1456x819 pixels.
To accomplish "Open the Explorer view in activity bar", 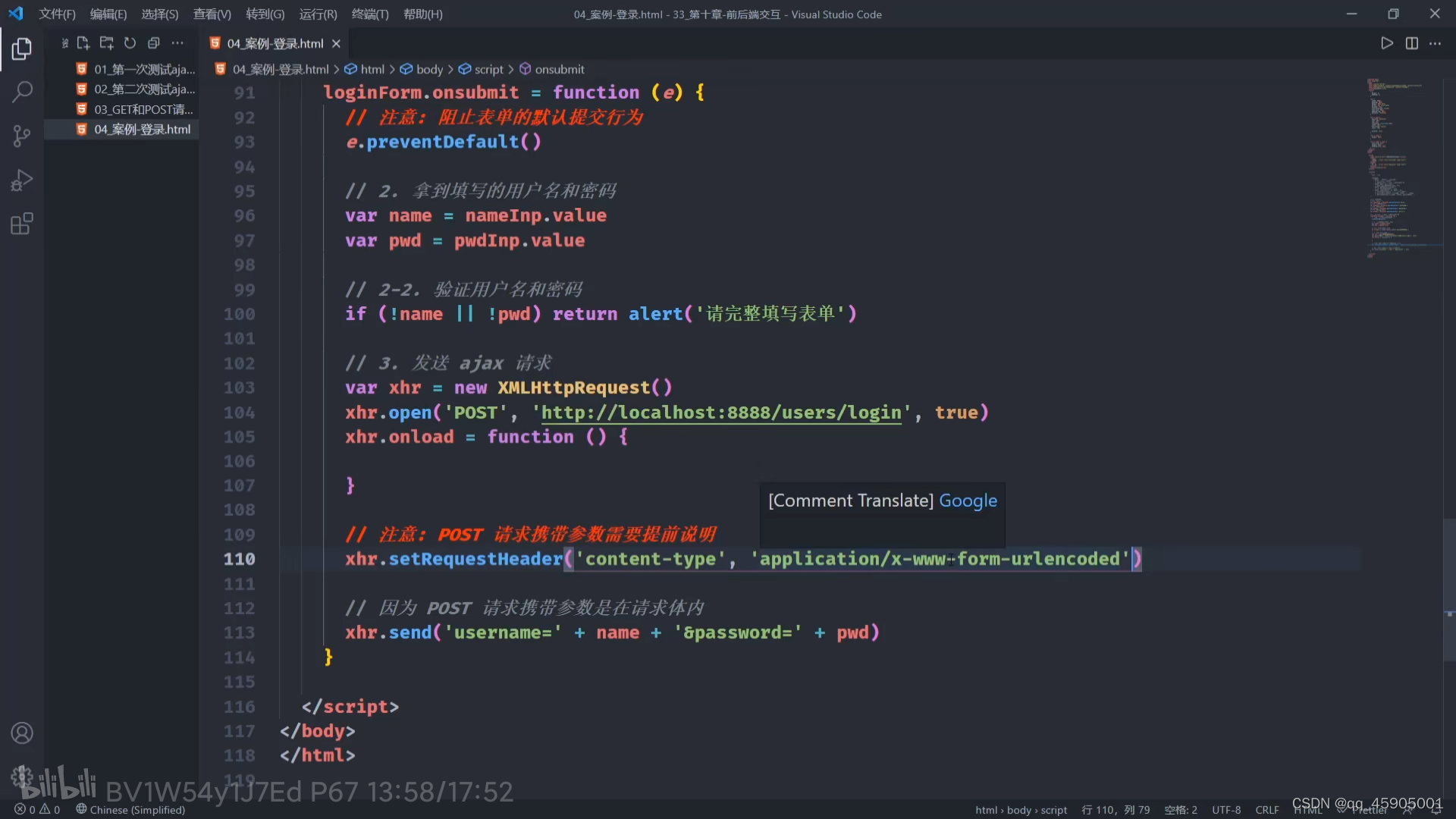I will tap(22, 49).
